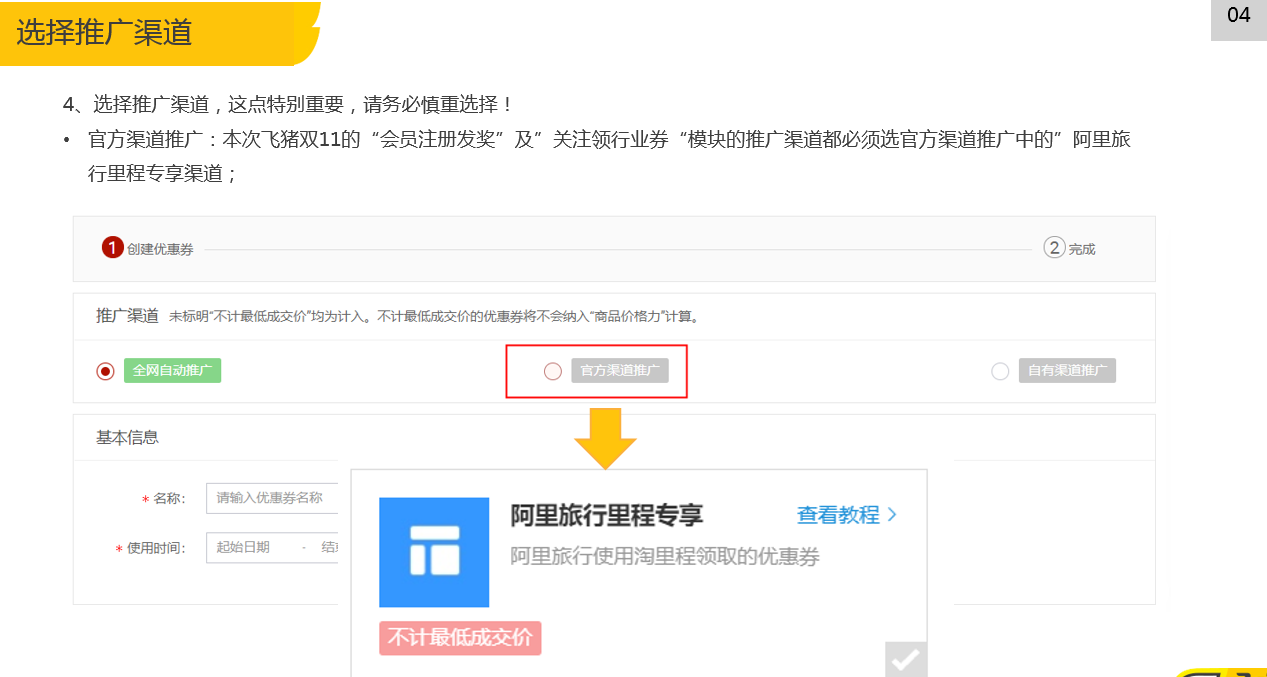Click the blue 阿里旅行里程专享 channel icon
1267x677 pixels.
[434, 552]
